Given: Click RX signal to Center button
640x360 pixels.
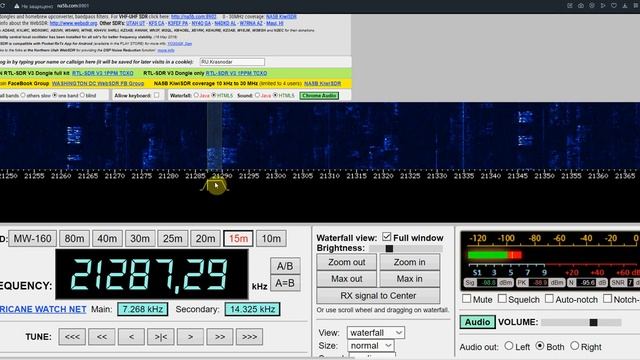Looking at the screenshot, I should tap(378, 296).
